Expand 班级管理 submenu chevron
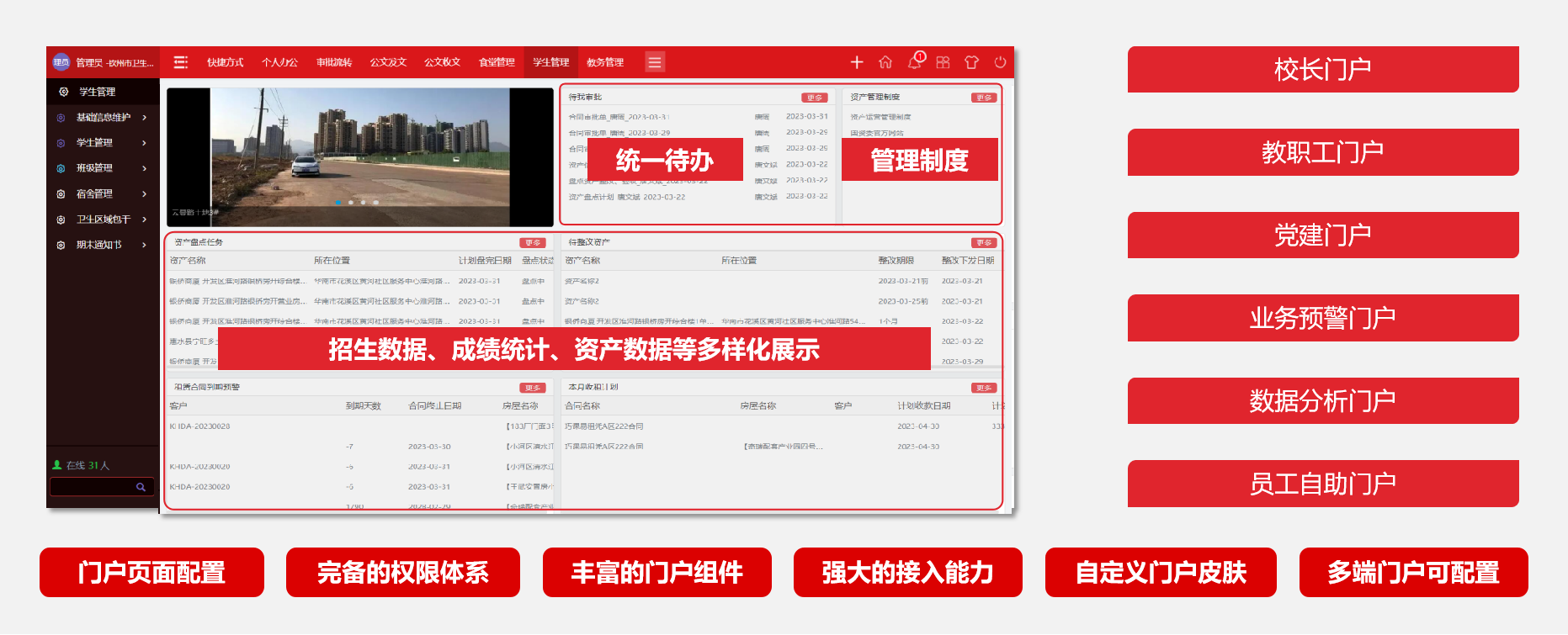 click(x=145, y=168)
